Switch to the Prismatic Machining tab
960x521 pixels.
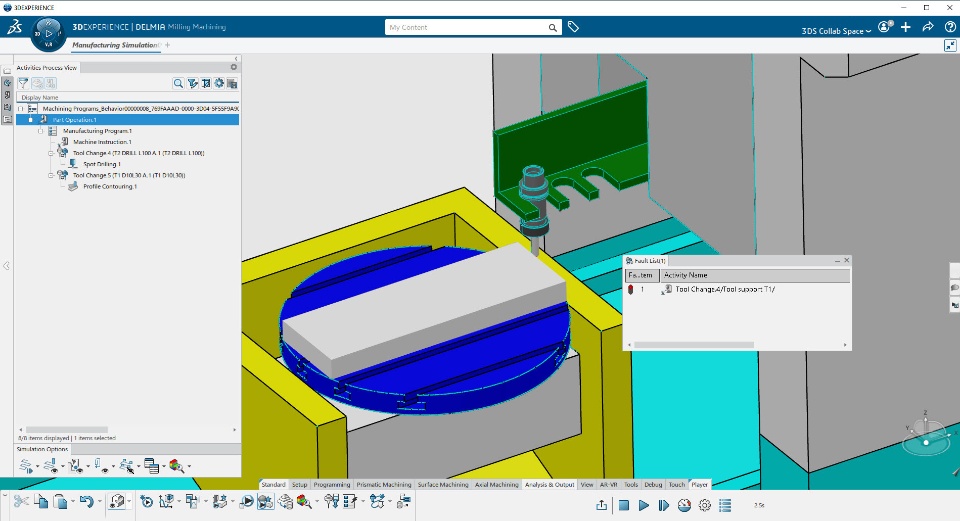pos(384,484)
